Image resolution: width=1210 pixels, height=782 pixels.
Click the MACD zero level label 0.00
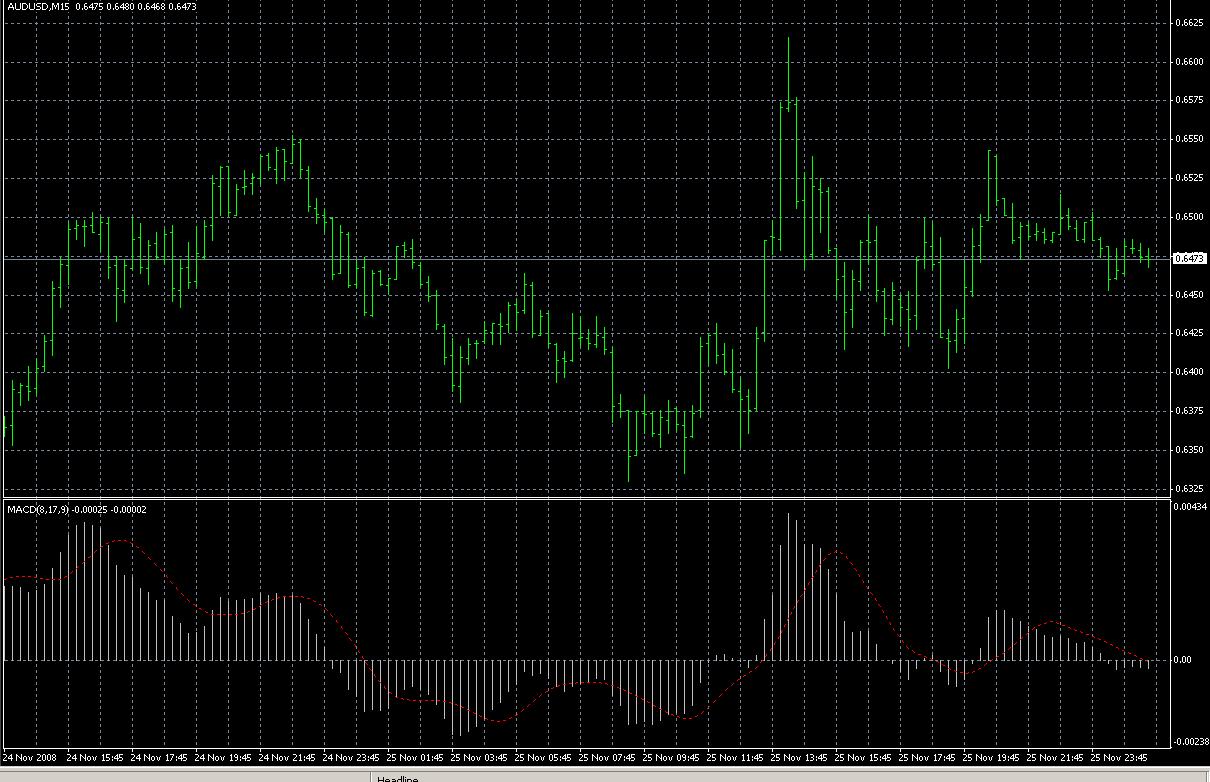(1183, 660)
